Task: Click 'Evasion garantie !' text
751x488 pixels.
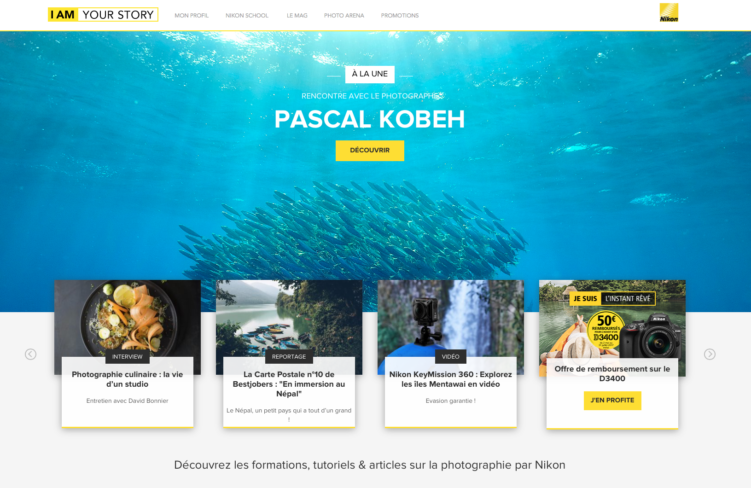Action: (x=451, y=401)
